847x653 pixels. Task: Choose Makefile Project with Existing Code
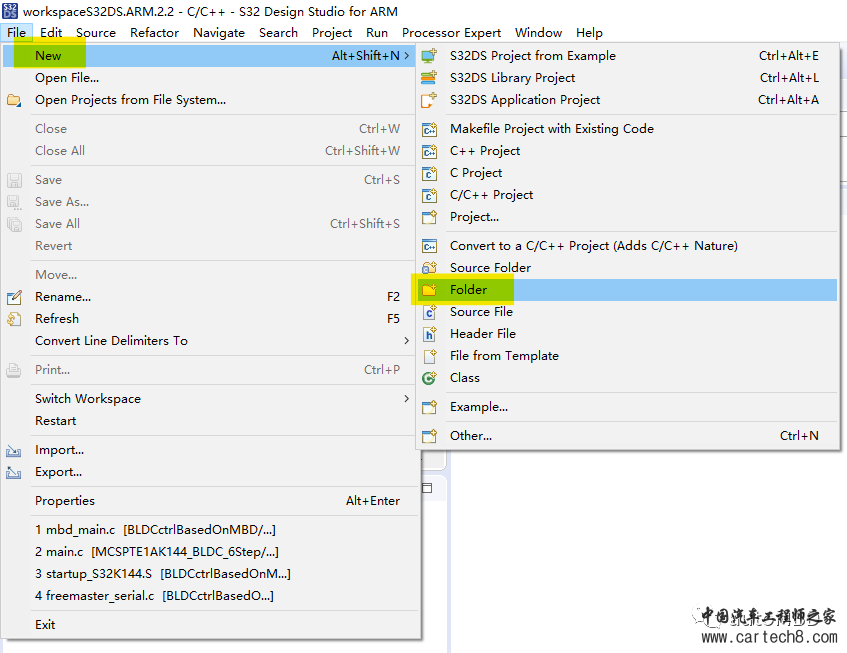point(628,129)
